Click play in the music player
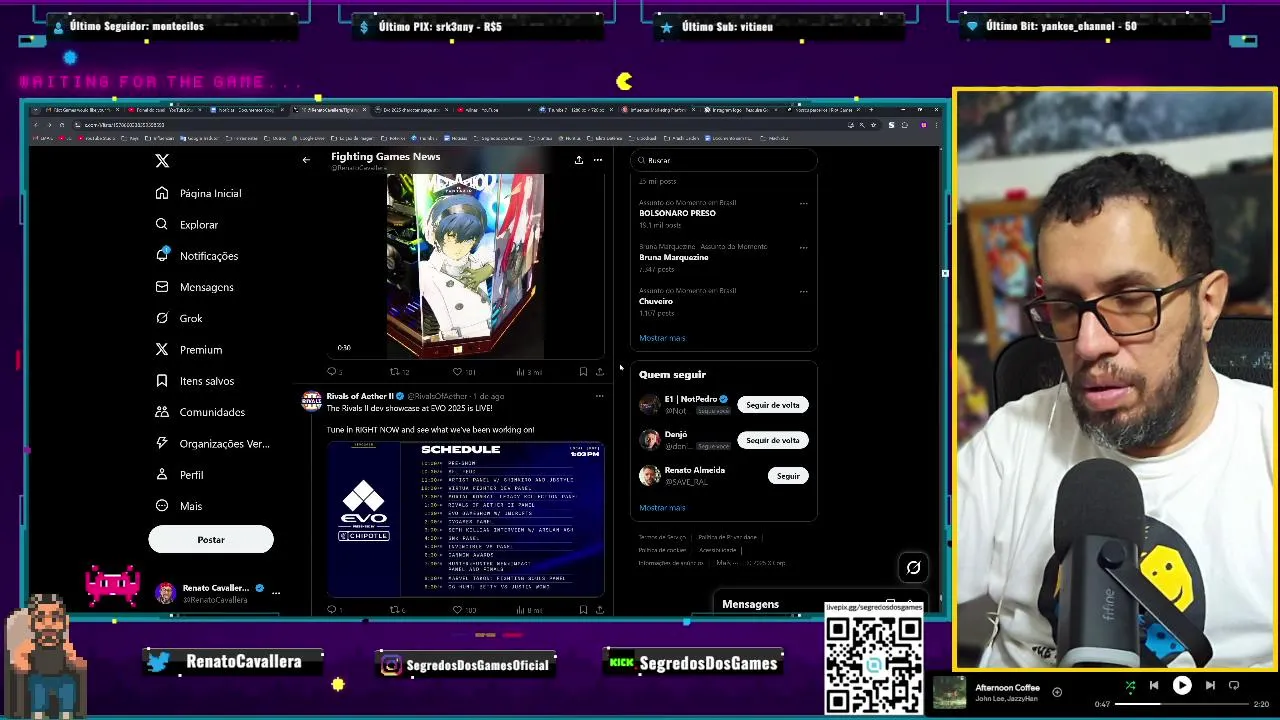Screen dimensions: 1280x720 coord(1182,686)
